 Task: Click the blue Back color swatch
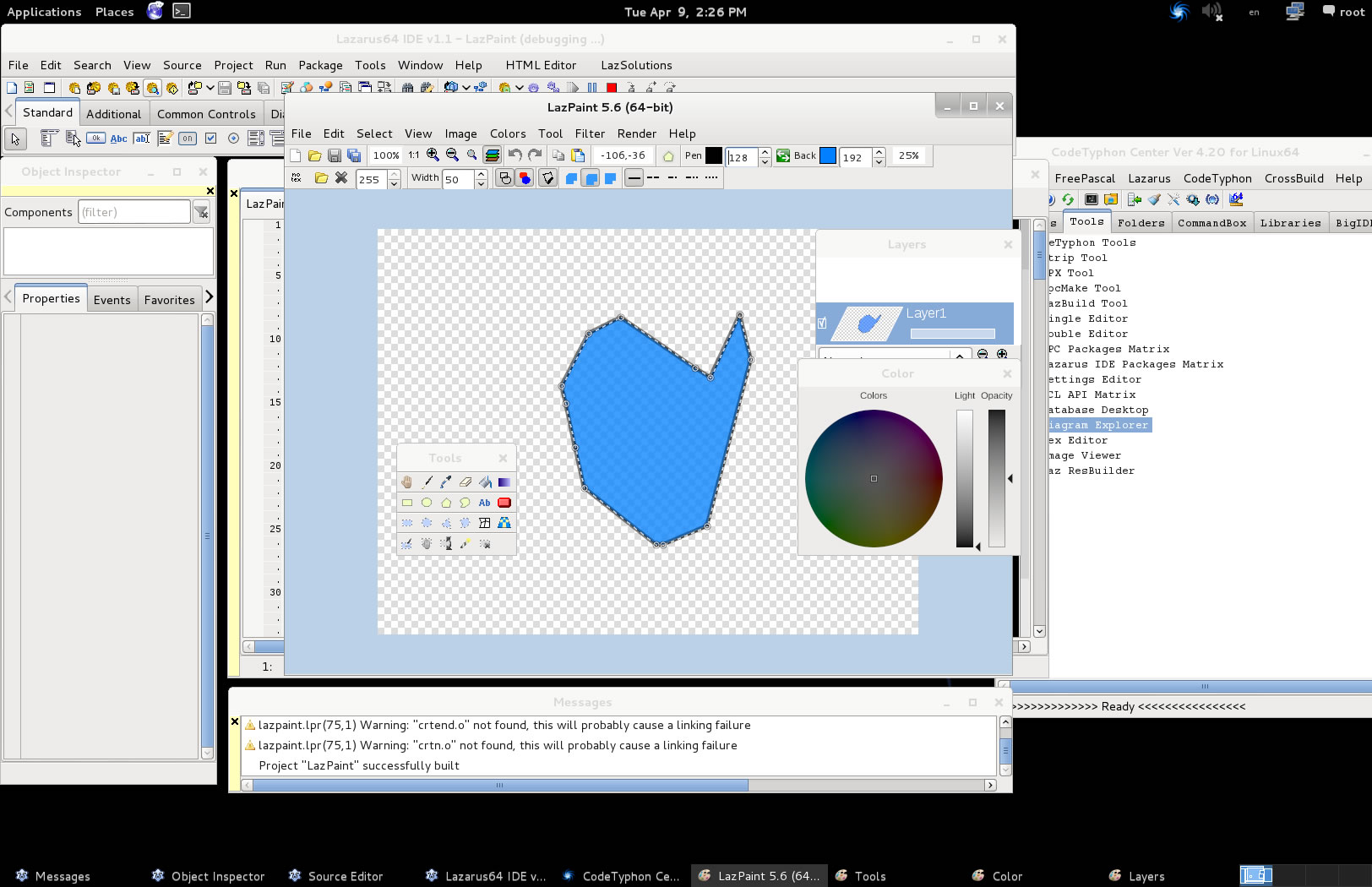point(828,155)
